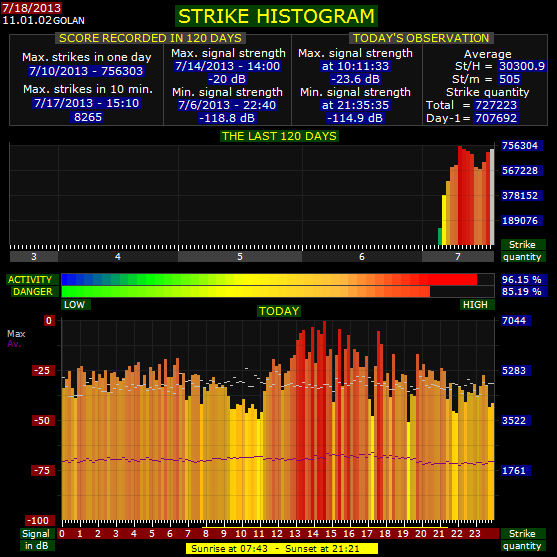
Task: Click the 11.01.02 time label
Action: pyautogui.click(x=27, y=20)
